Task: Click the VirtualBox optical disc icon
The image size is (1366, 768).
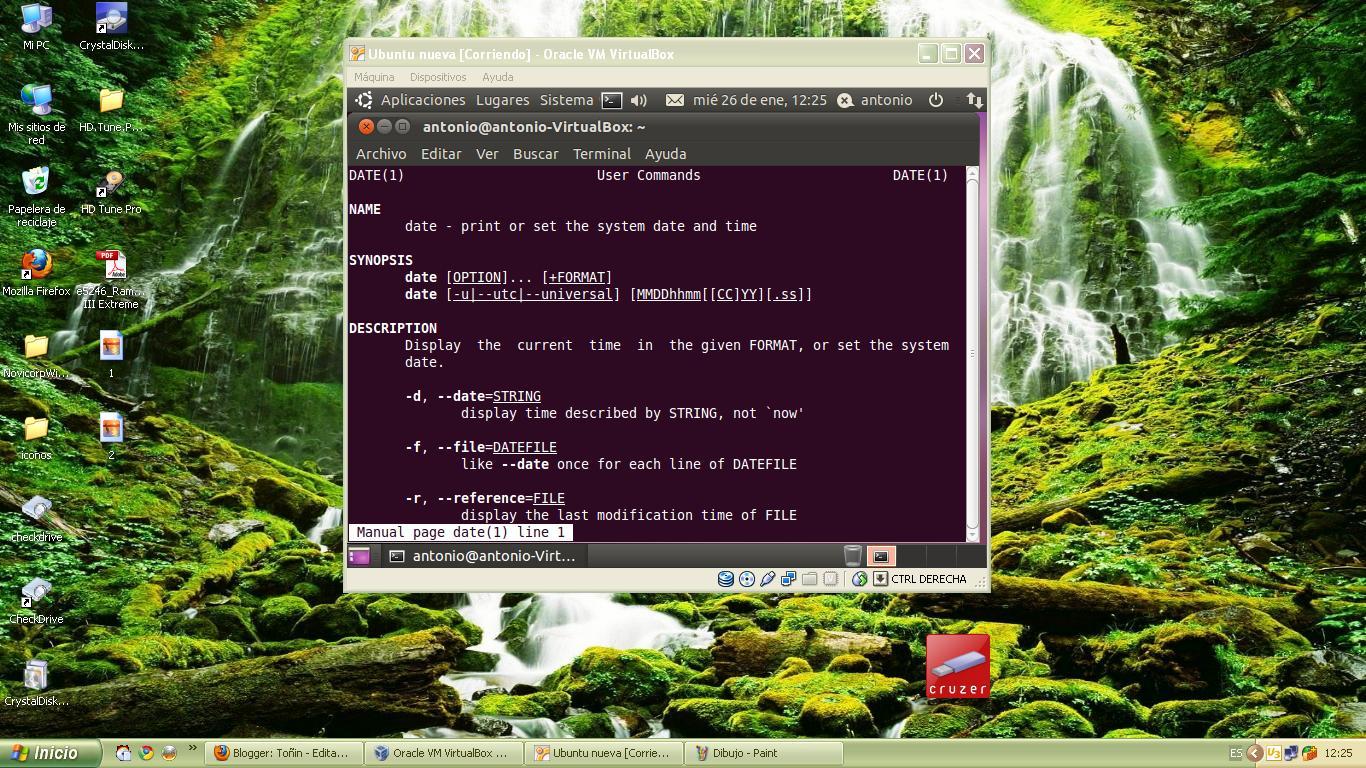Action: coord(747,579)
